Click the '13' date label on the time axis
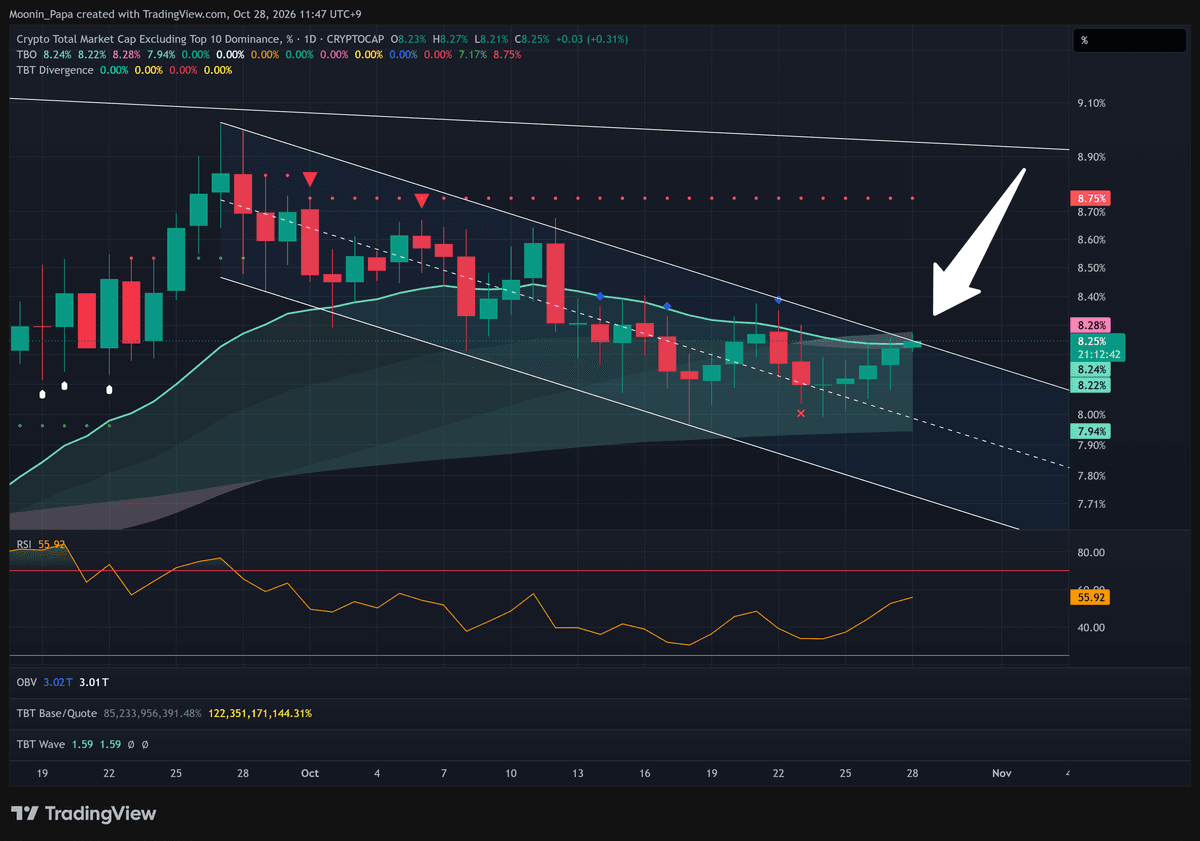This screenshot has height=841, width=1200. [578, 774]
